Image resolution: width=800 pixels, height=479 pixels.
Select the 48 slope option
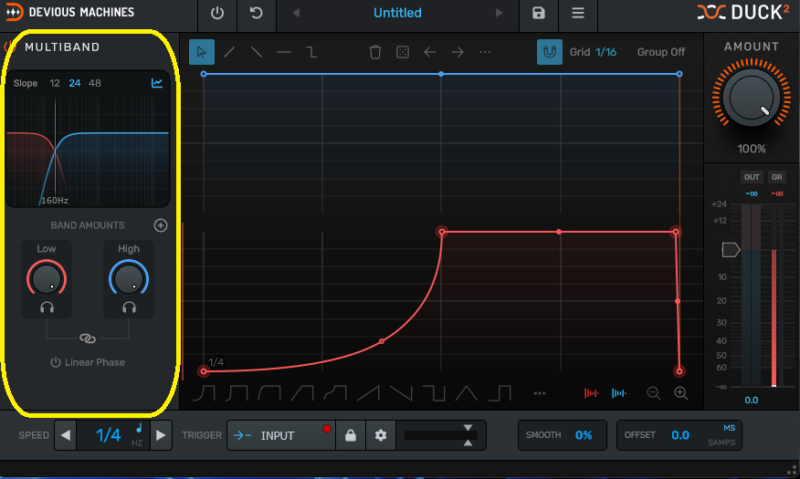(x=94, y=83)
